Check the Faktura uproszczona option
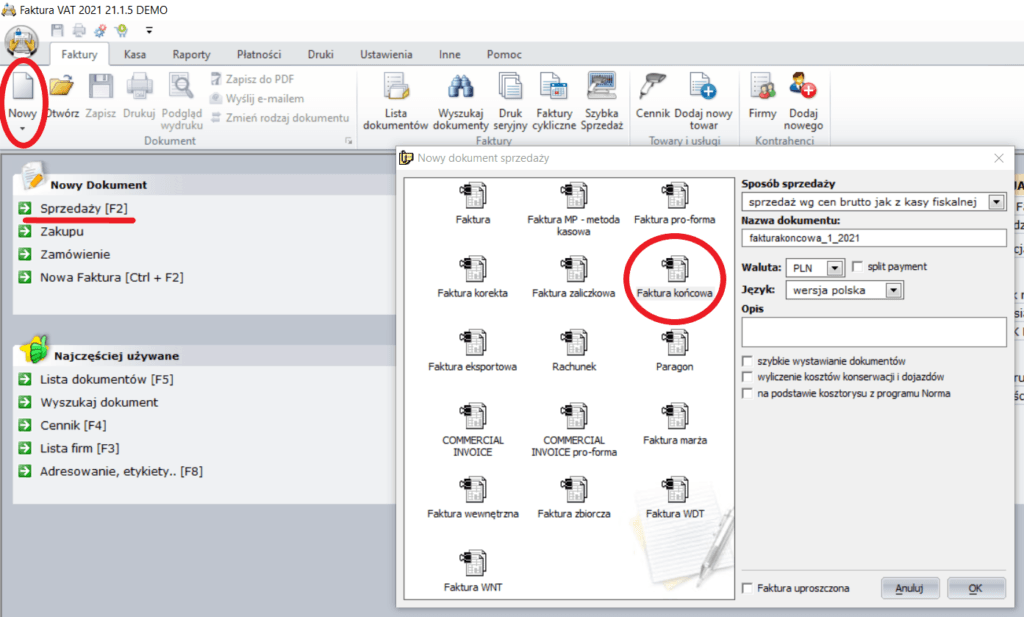The width and height of the screenshot is (1024, 617). click(x=748, y=588)
